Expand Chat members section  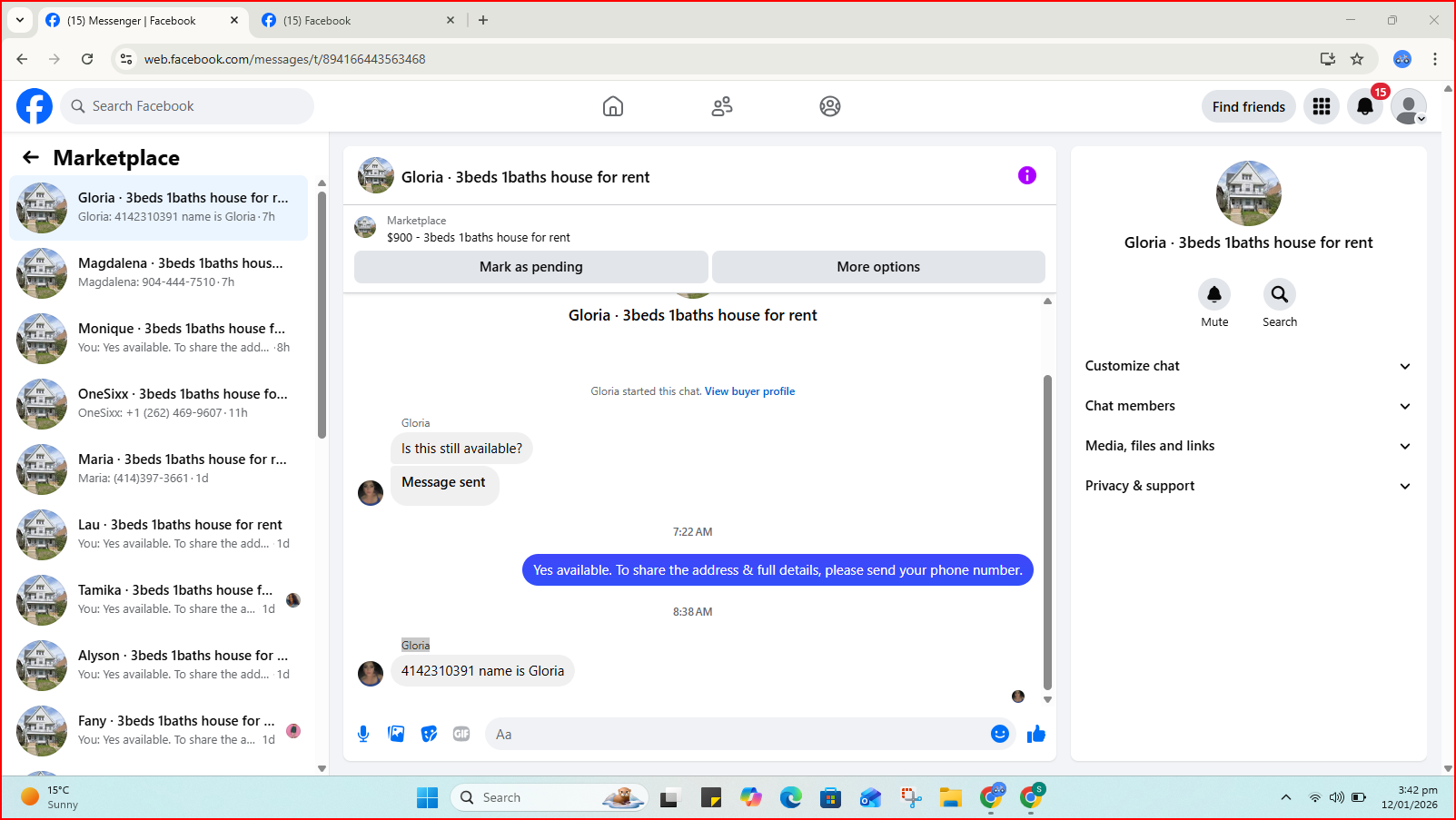point(1248,406)
